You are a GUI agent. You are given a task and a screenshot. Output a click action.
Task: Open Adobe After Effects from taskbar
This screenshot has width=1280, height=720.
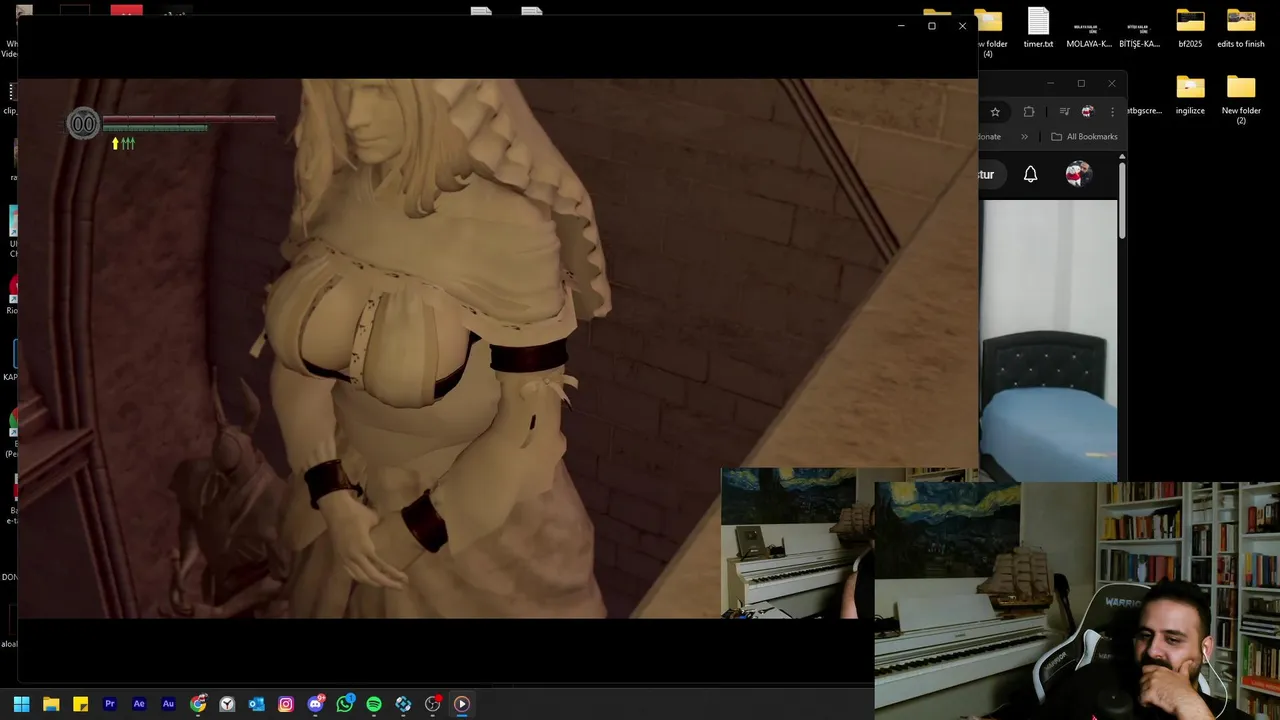point(139,704)
